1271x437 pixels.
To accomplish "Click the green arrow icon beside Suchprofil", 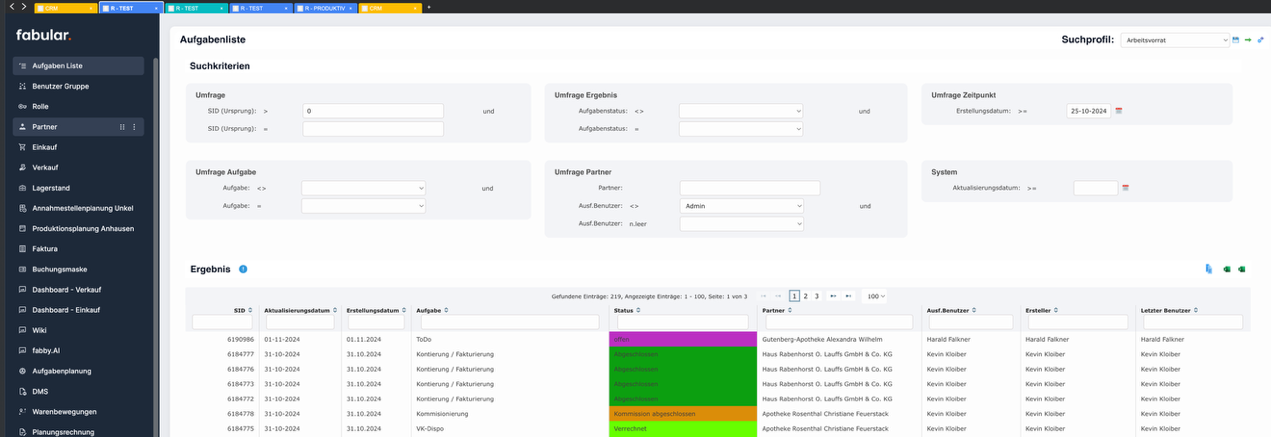I will (1248, 40).
